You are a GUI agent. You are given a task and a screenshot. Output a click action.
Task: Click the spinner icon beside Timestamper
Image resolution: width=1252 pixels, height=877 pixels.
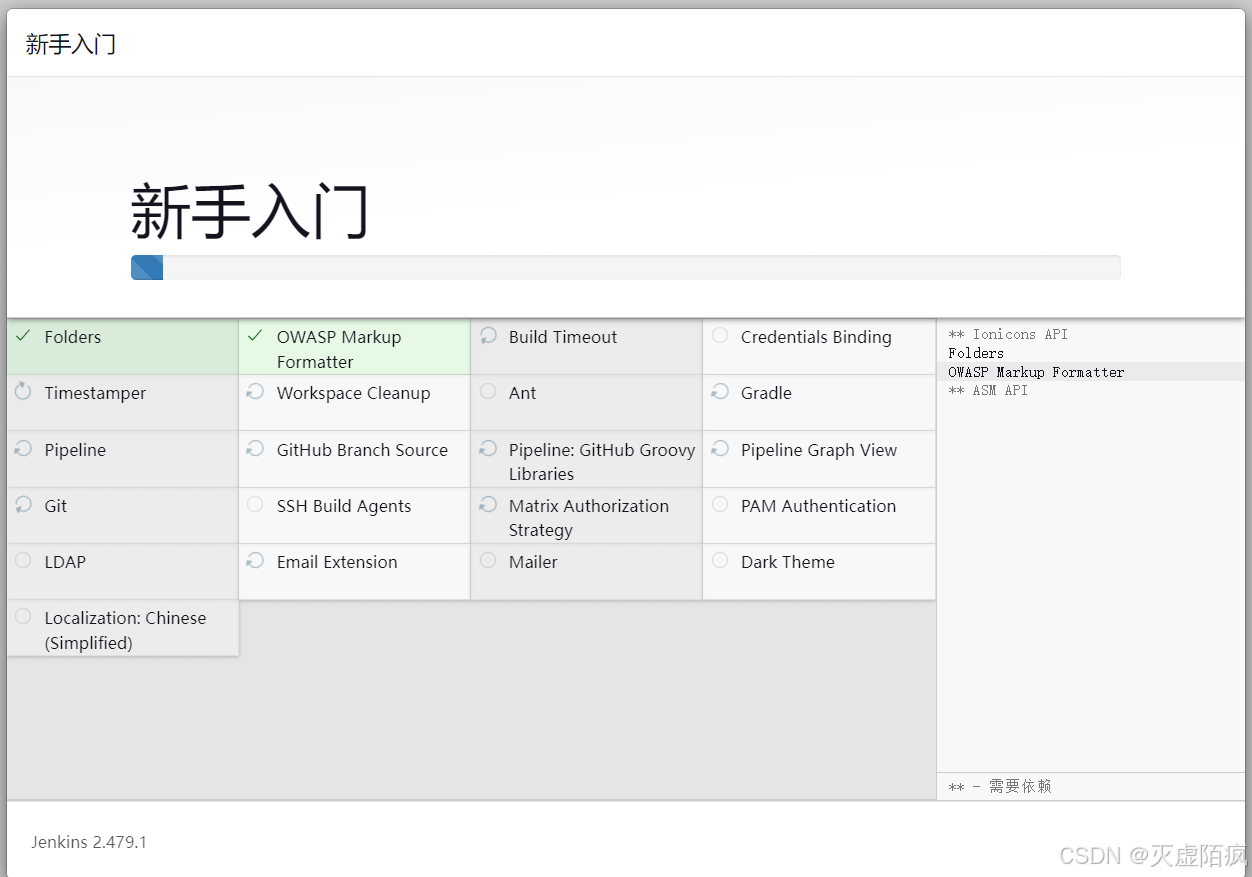pos(23,391)
